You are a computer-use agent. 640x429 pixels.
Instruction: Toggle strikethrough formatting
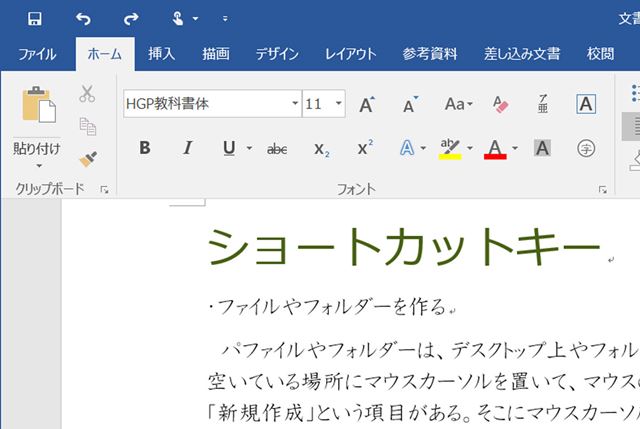pos(277,149)
